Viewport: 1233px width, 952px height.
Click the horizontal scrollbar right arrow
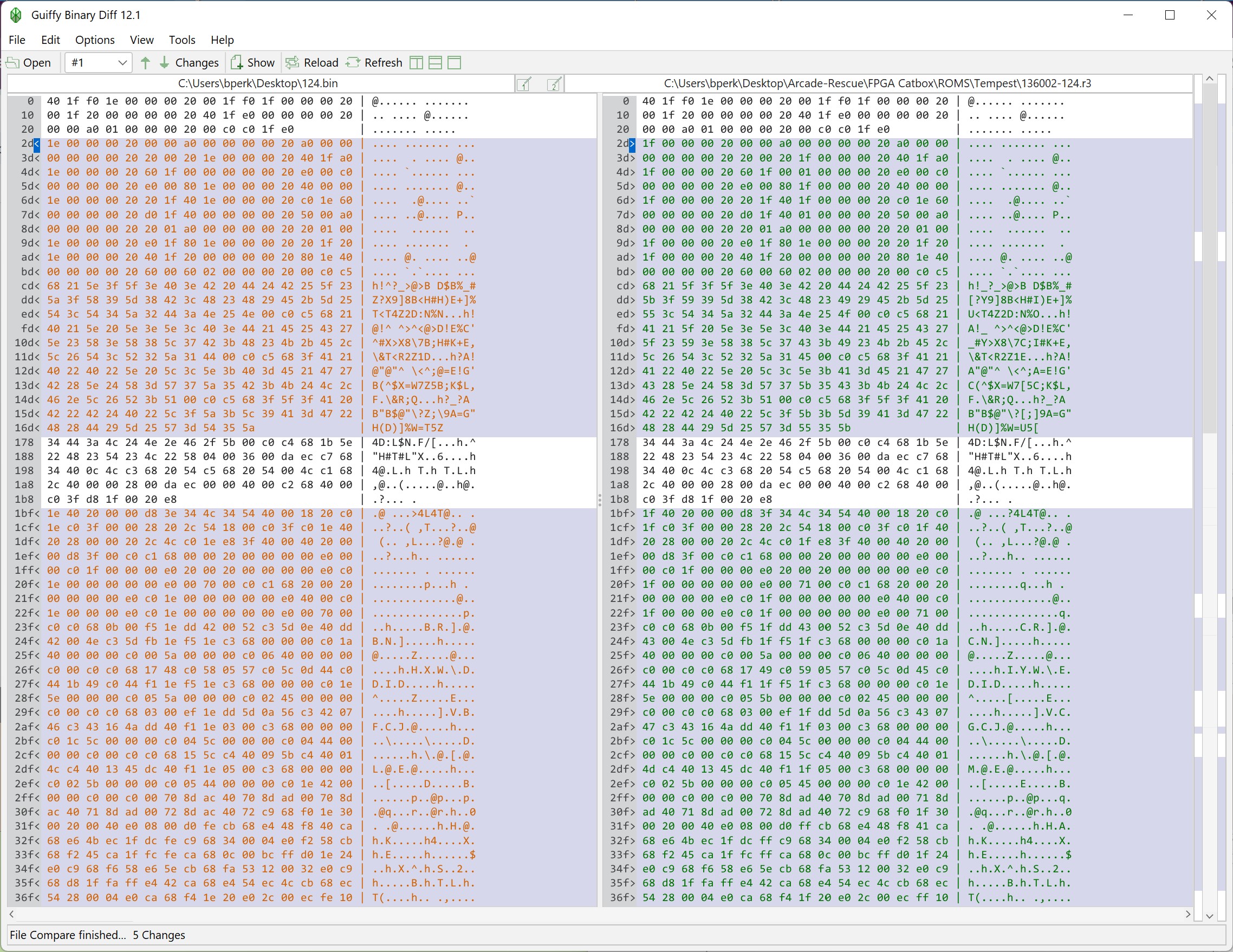click(1187, 914)
